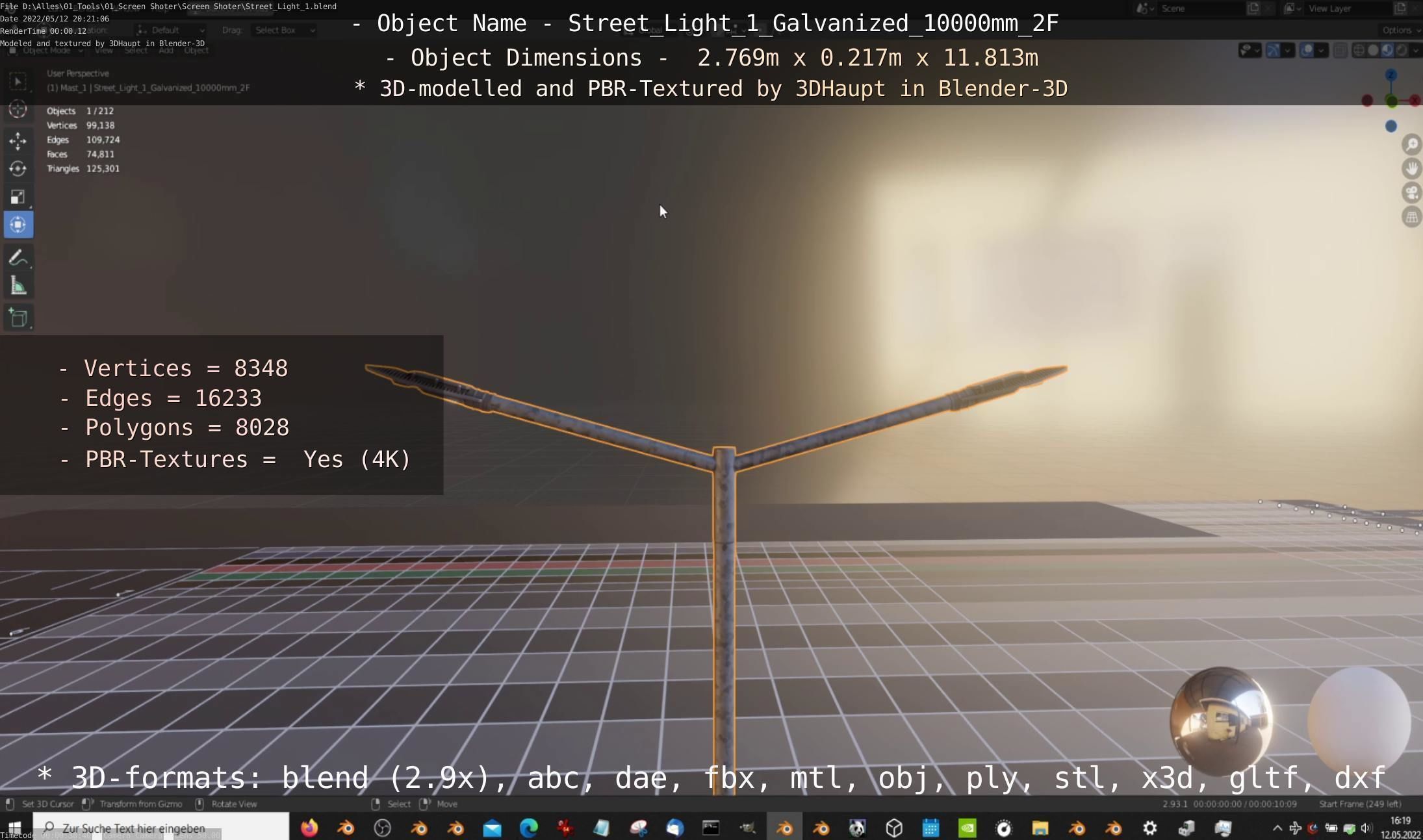The height and width of the screenshot is (840, 1423).
Task: Click the zoom view magnifier gizmo
Action: [x=1411, y=144]
